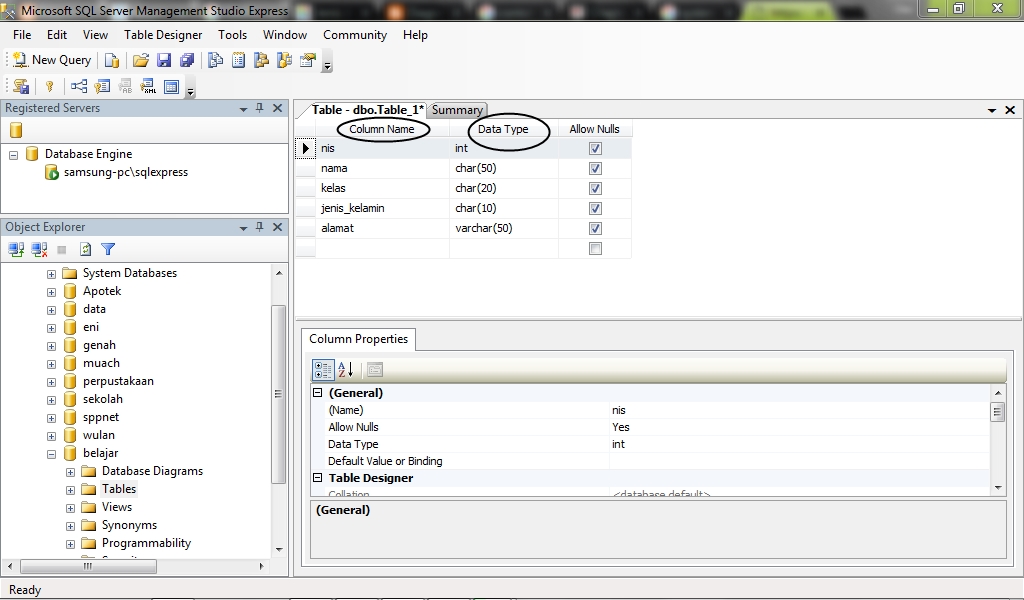Save the table with the floppy icon

pos(164,61)
